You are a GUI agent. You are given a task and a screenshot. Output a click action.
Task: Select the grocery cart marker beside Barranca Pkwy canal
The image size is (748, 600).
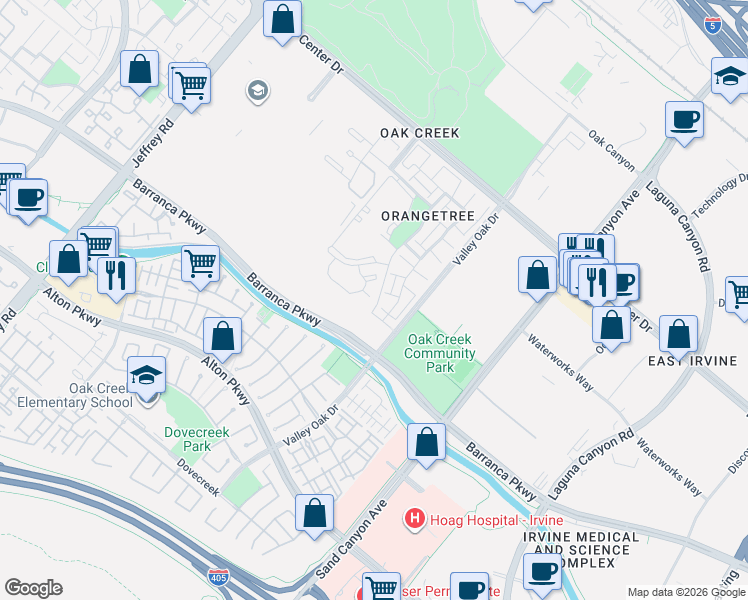200,265
